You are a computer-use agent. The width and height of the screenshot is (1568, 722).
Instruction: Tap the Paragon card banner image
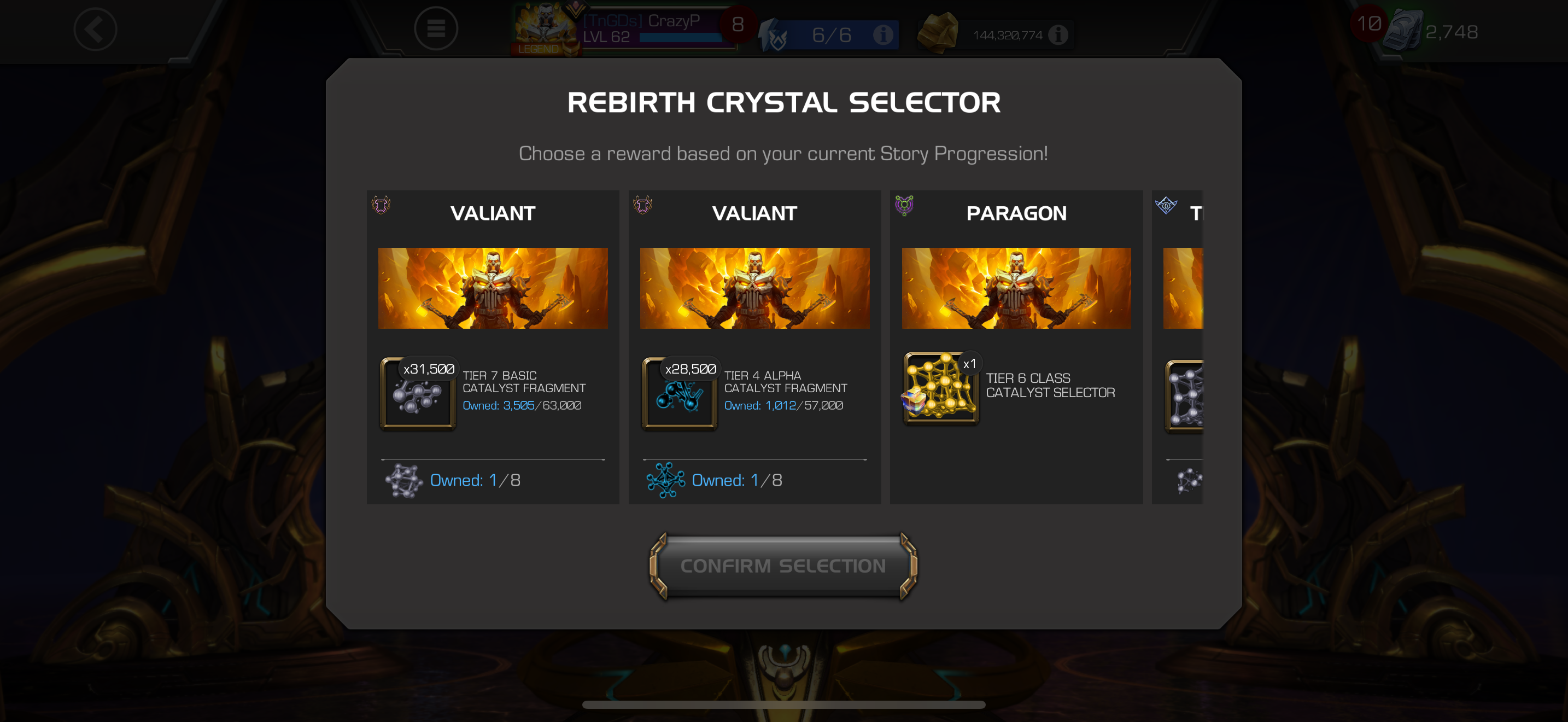(x=1016, y=288)
